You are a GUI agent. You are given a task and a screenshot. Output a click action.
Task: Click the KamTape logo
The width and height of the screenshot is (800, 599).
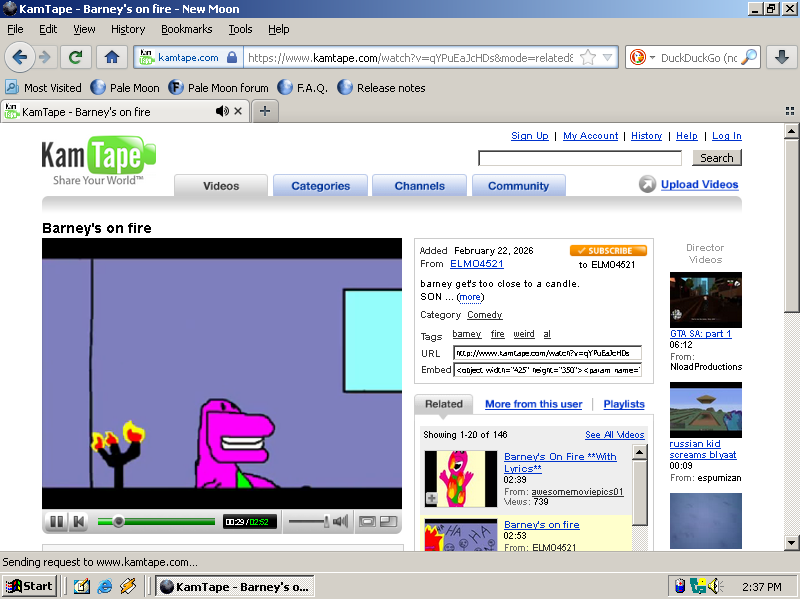[x=98, y=160]
